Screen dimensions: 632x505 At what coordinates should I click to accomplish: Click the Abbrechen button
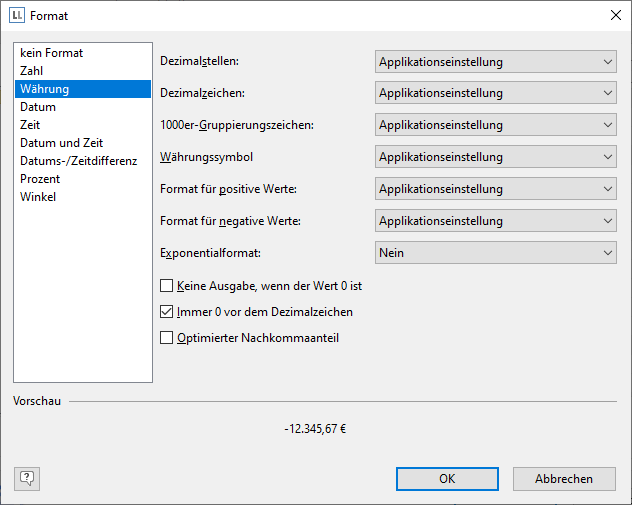click(563, 479)
